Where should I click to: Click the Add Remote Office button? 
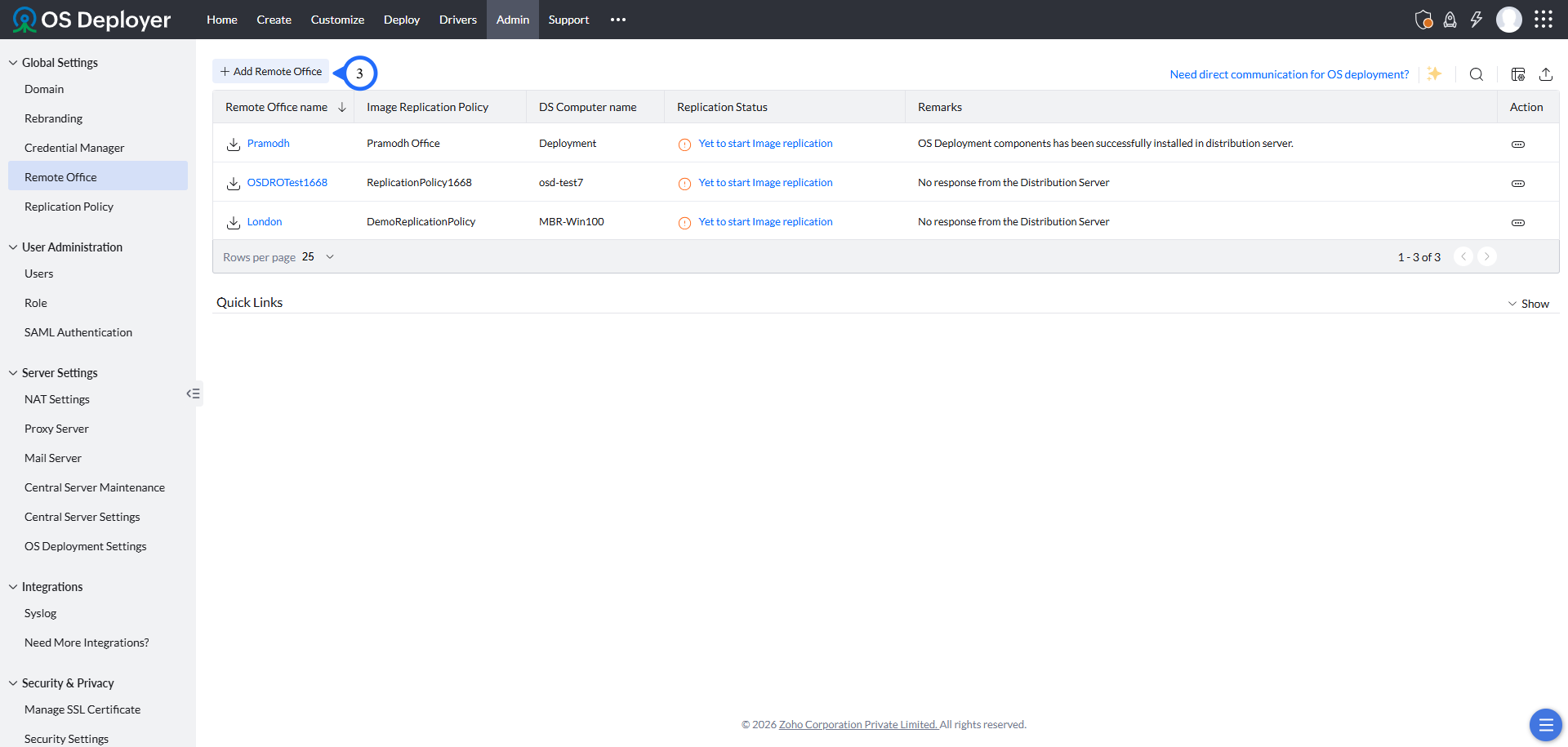(x=270, y=71)
